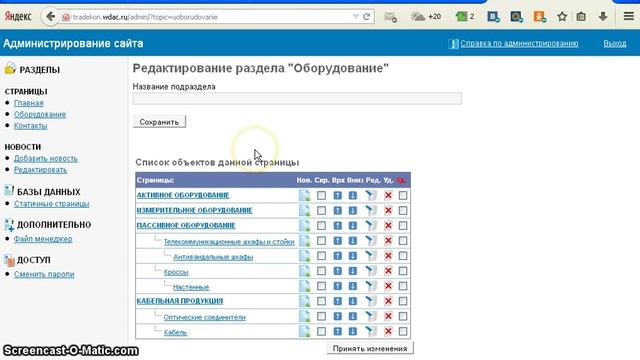Toggle hide checkbox for КАБЕЛЬНАЯ ПРОДУКЦИЯ
This screenshot has height=360, width=640.
321,301
